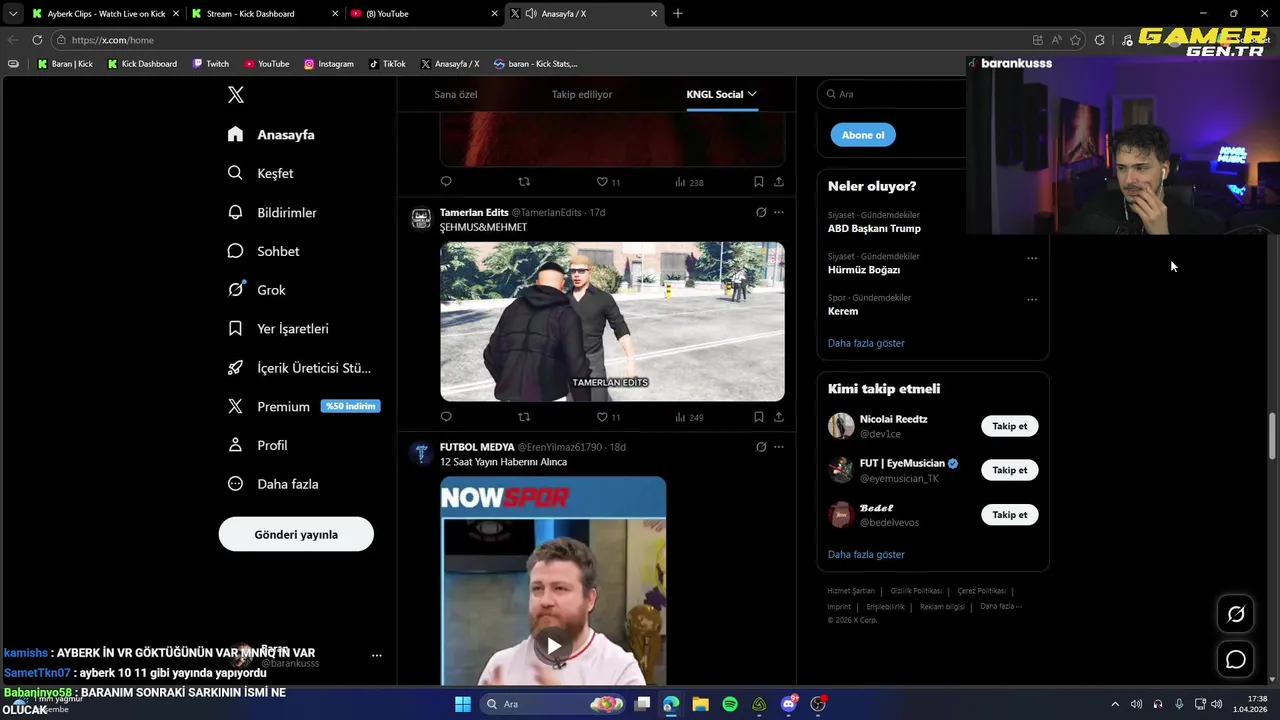
Task: Like the top post with 11 likes and 238 views
Action: 608,182
